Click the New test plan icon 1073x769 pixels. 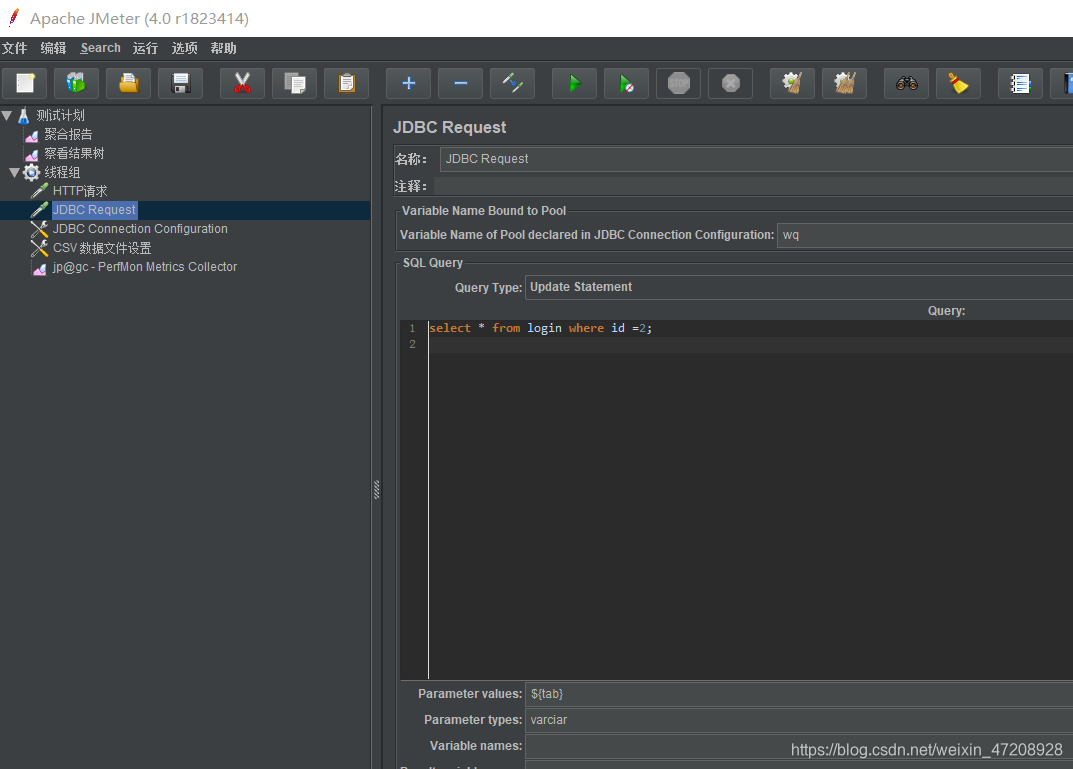(x=25, y=83)
